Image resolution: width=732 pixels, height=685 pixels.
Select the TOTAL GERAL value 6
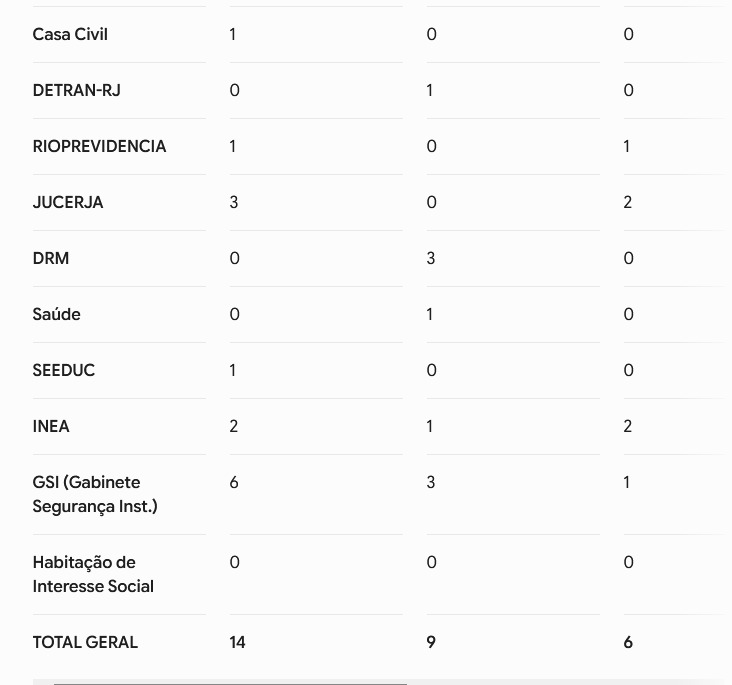(628, 642)
